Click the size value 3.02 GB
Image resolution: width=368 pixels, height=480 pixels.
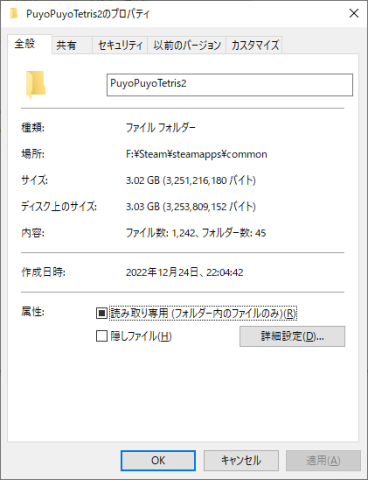click(x=143, y=180)
